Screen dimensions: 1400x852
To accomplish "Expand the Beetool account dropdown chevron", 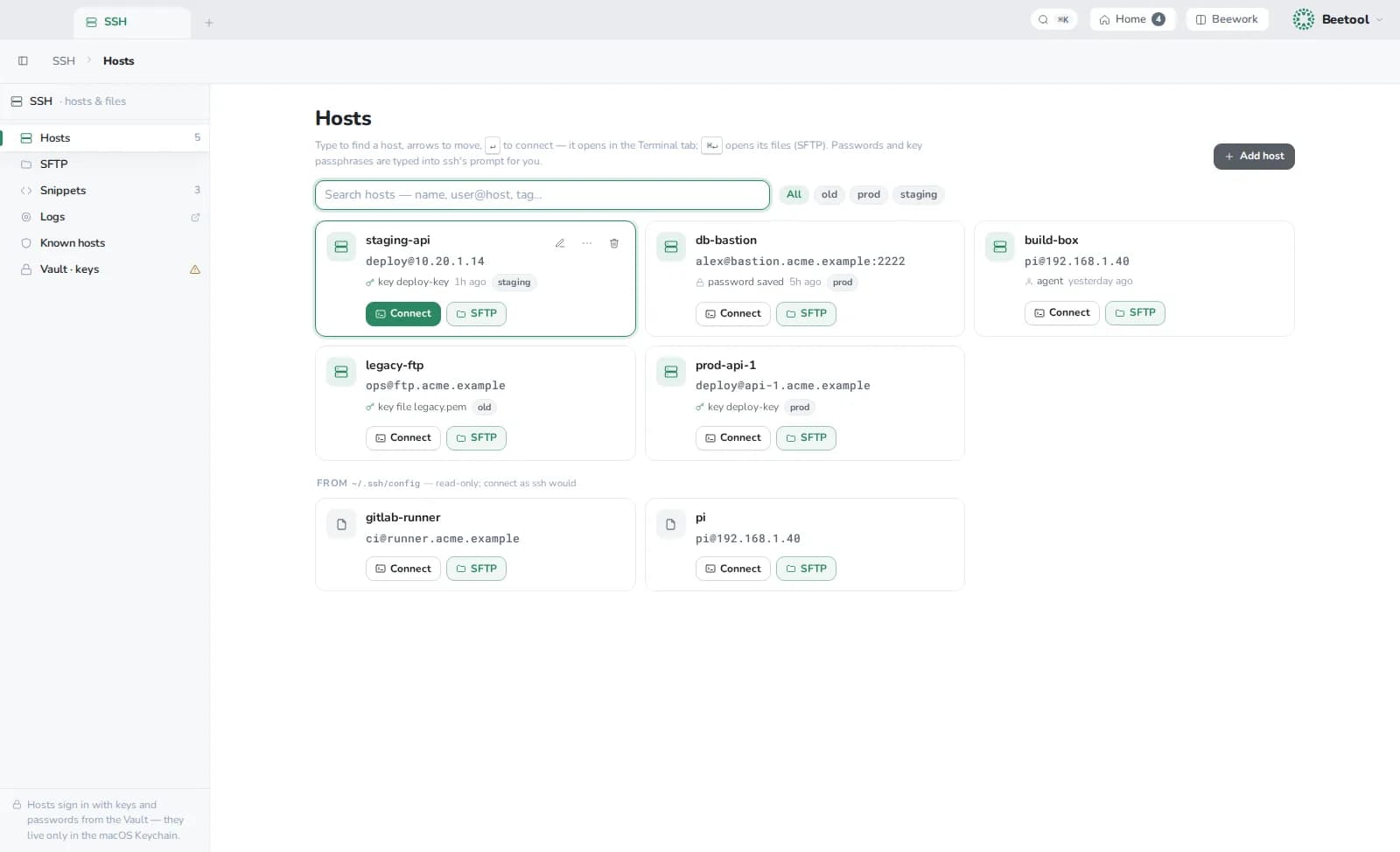I will (1380, 19).
